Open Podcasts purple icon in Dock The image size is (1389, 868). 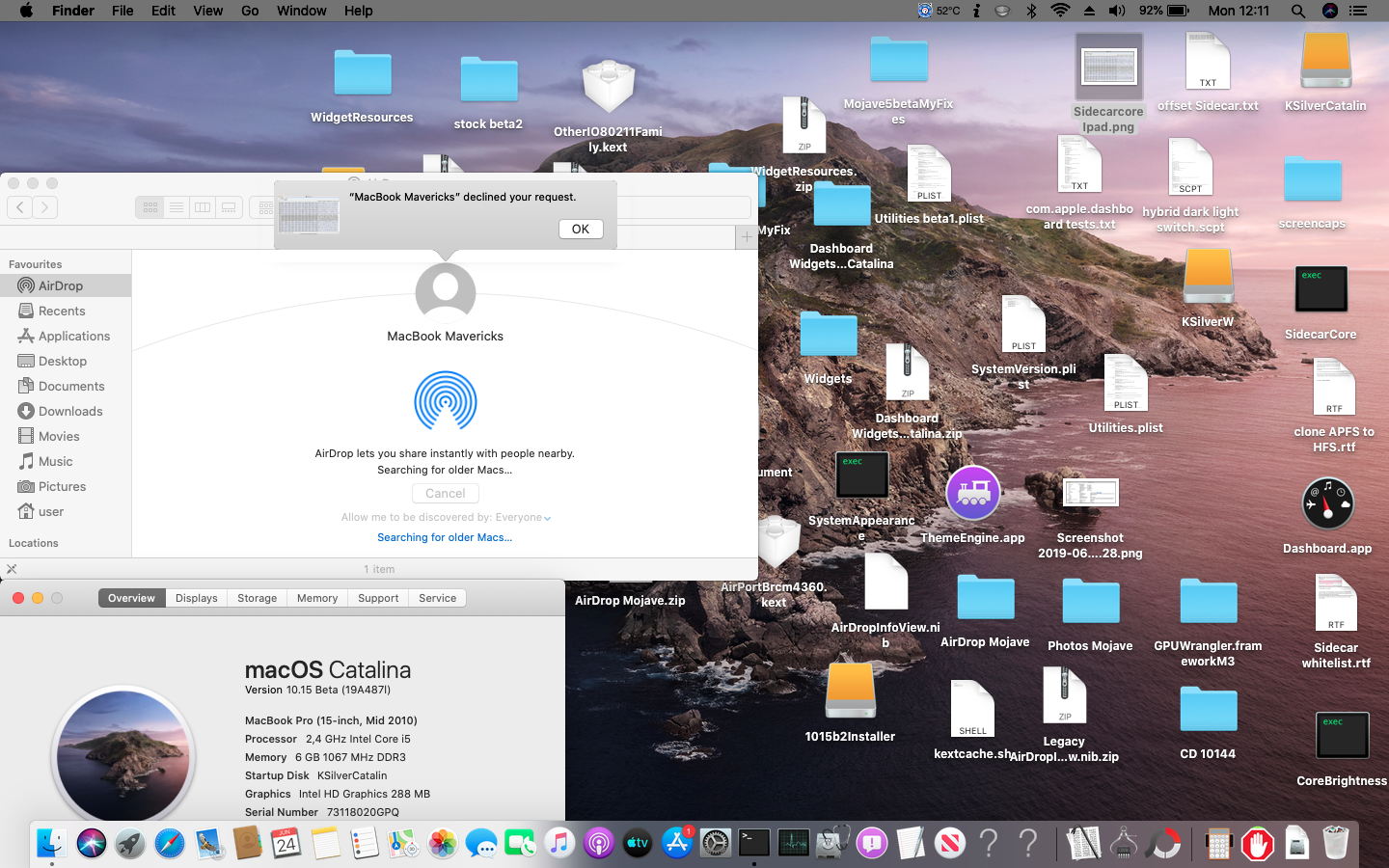pyautogui.click(x=599, y=843)
